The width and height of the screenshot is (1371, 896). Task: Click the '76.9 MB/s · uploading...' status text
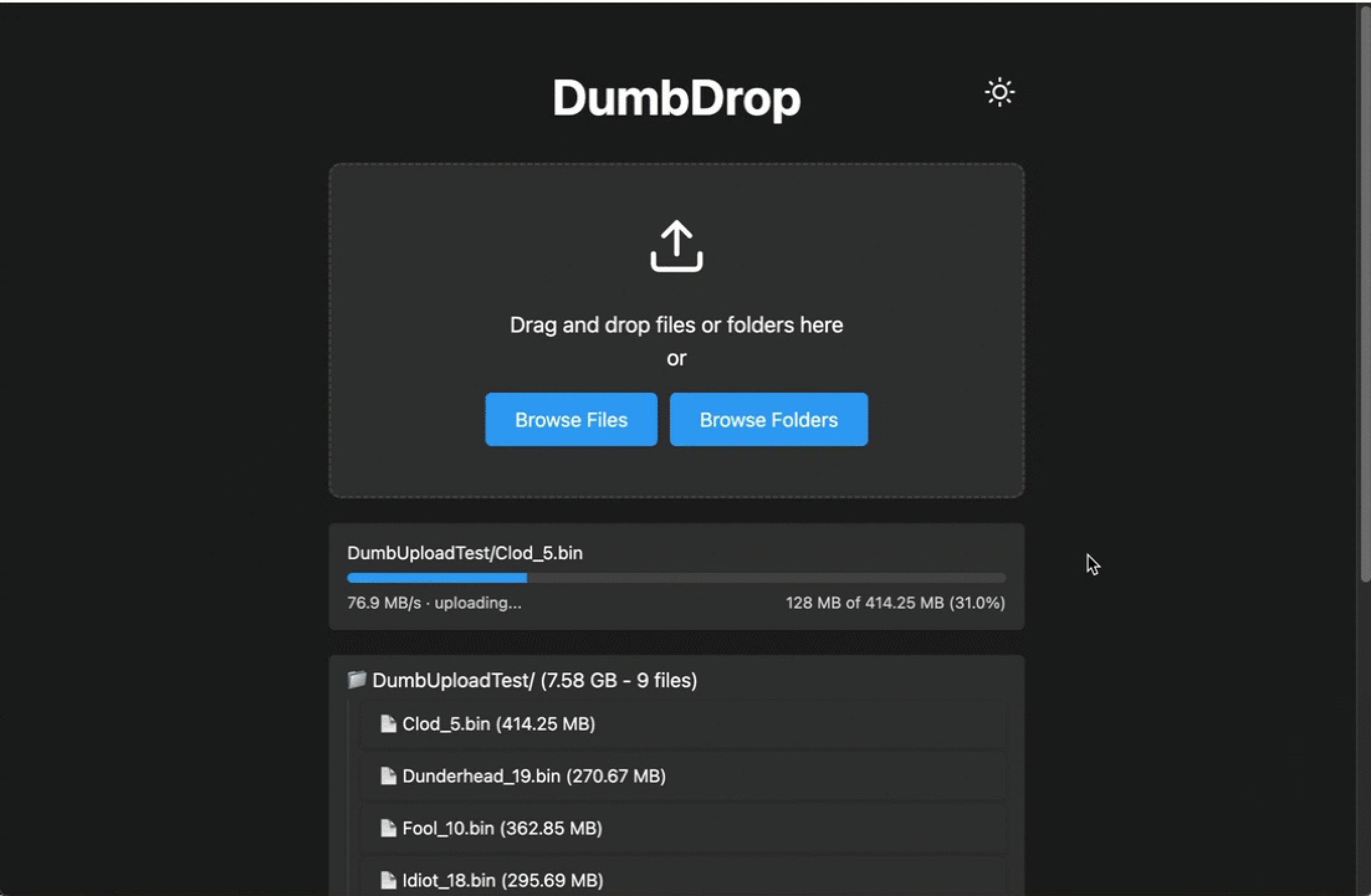click(x=434, y=603)
